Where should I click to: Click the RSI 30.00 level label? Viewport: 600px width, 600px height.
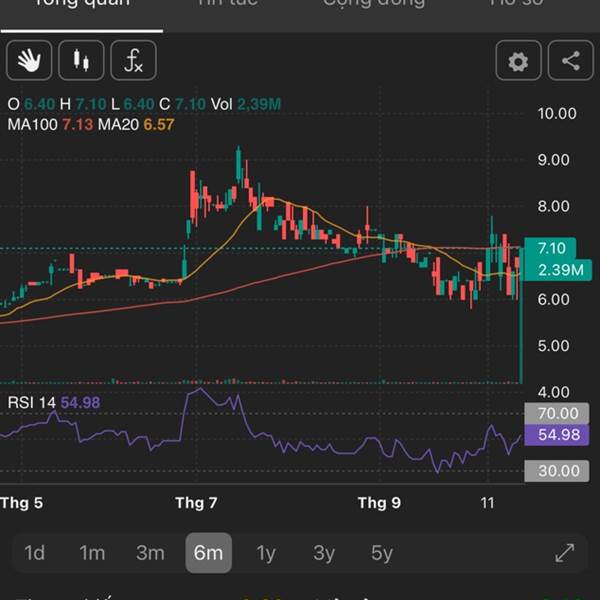[x=557, y=471]
